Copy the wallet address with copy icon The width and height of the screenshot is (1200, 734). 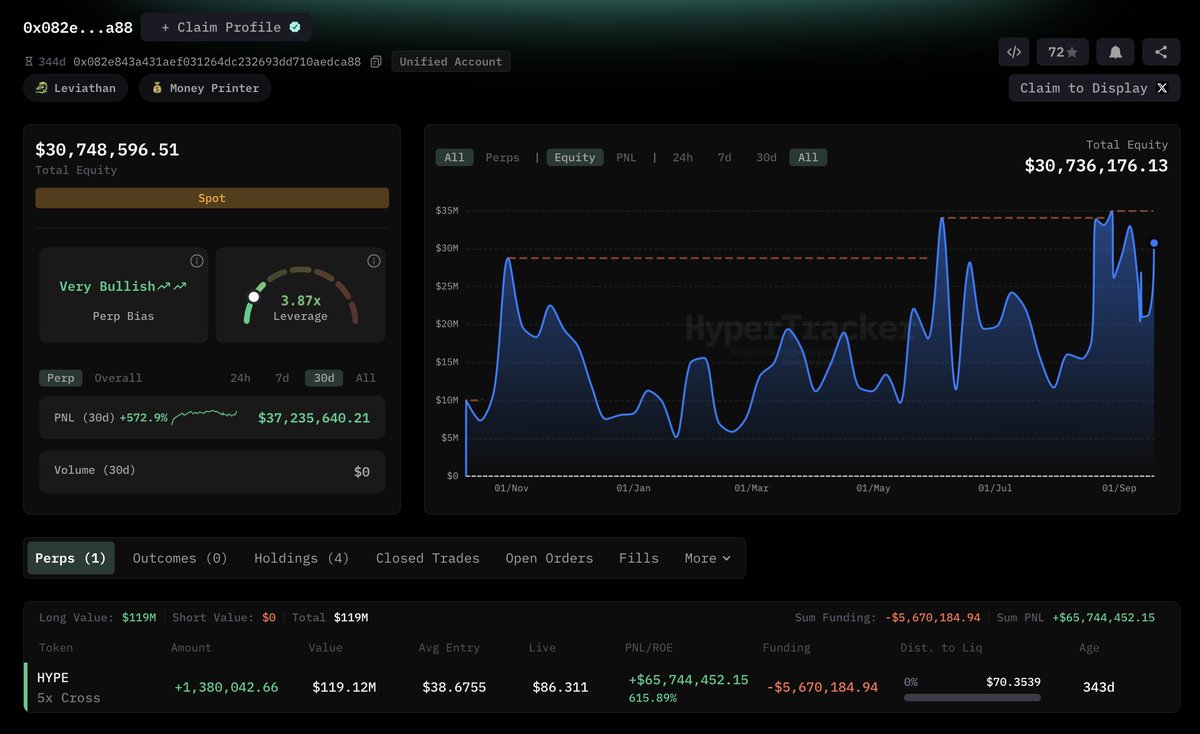point(376,62)
